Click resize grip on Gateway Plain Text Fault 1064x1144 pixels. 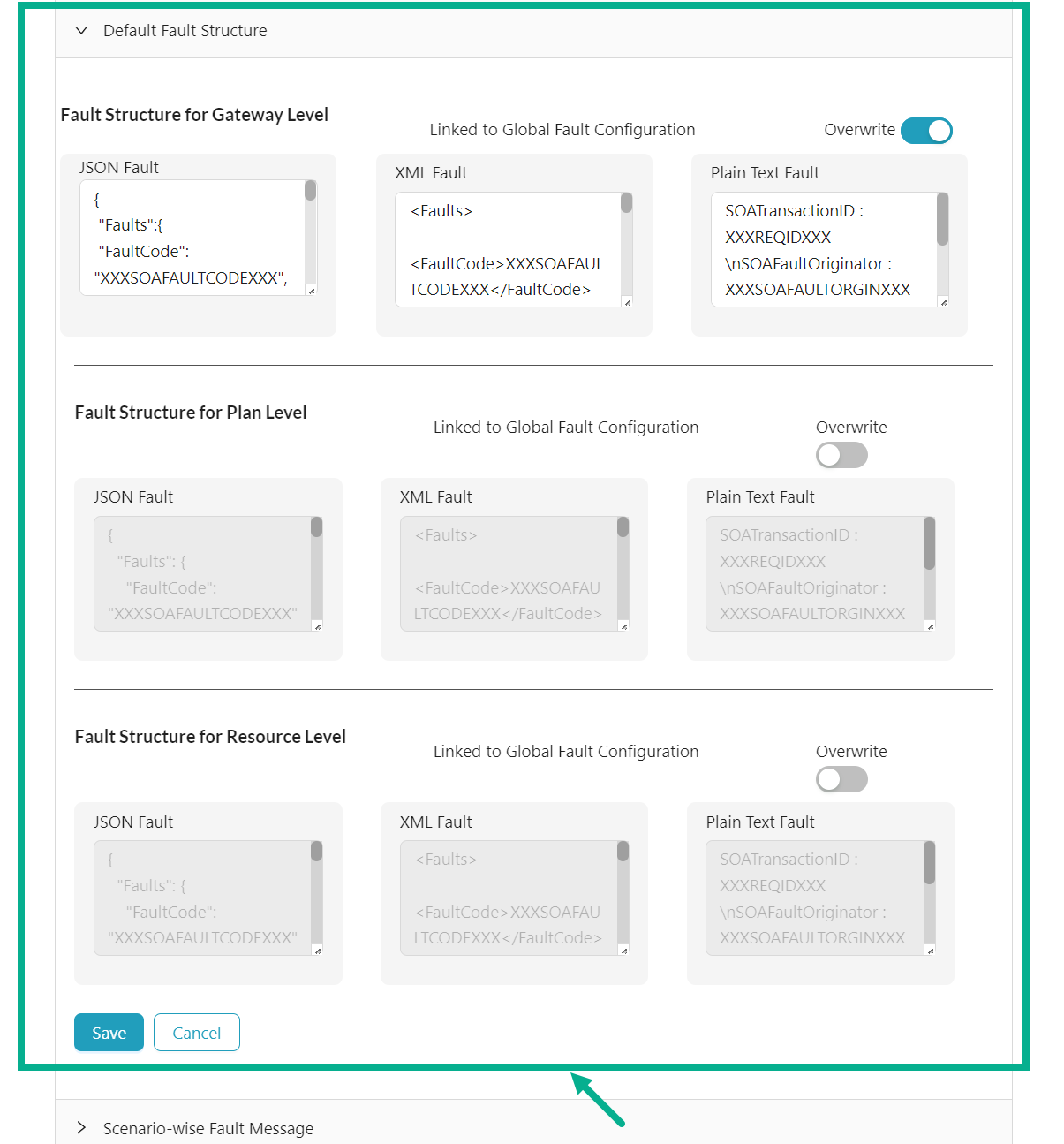(943, 302)
